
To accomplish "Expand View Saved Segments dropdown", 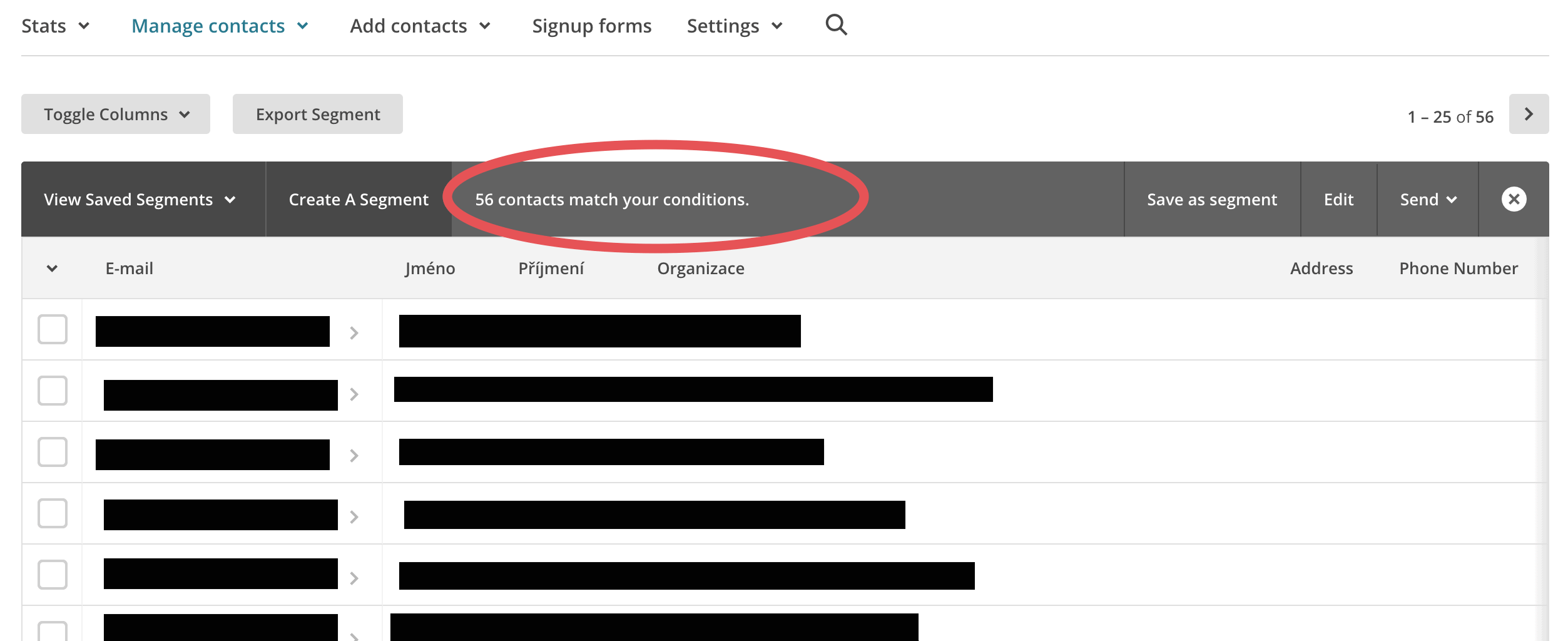I will (x=139, y=200).
